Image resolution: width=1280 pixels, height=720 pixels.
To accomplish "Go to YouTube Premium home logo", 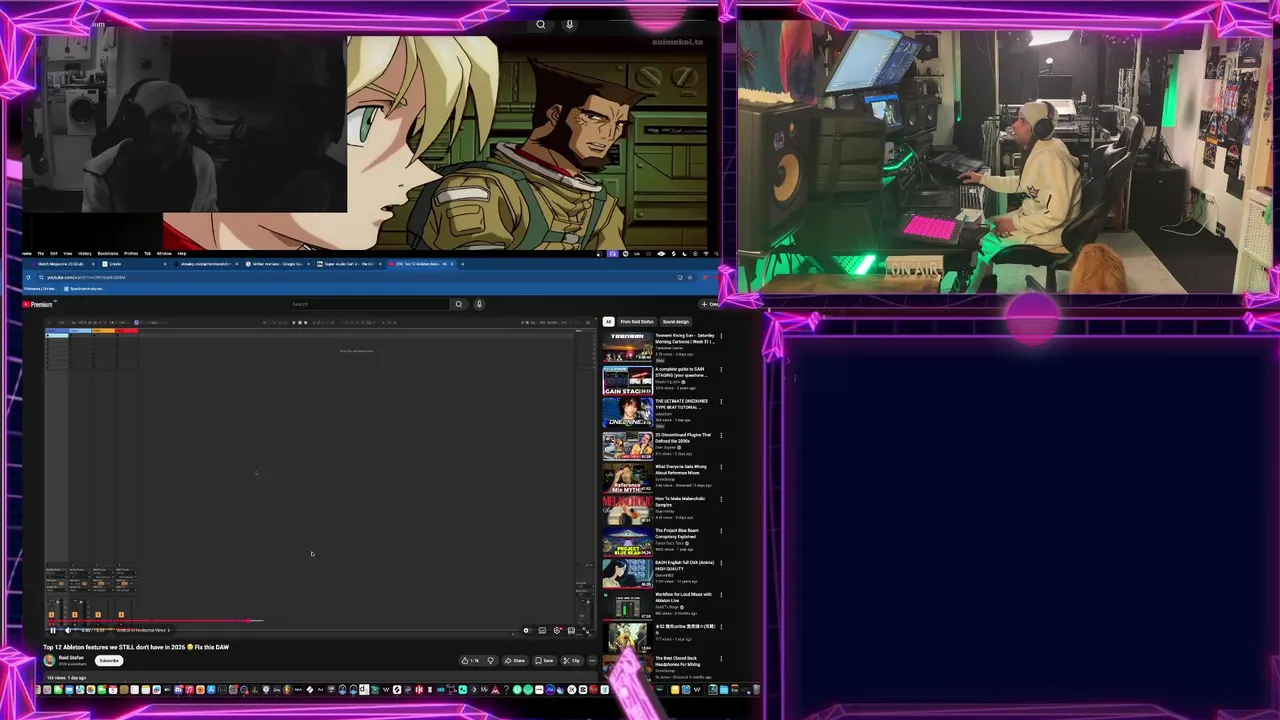I will 37,304.
